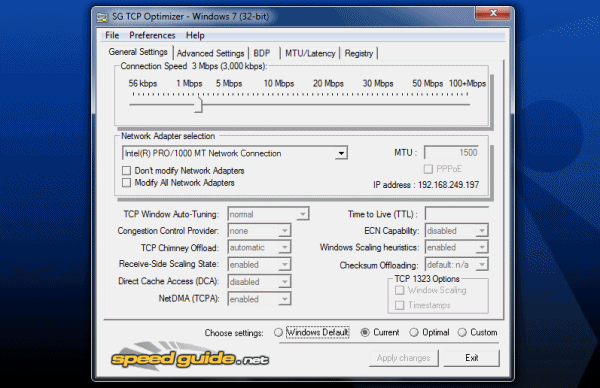
Task: Choose the Custom settings radio button
Action: point(462,332)
